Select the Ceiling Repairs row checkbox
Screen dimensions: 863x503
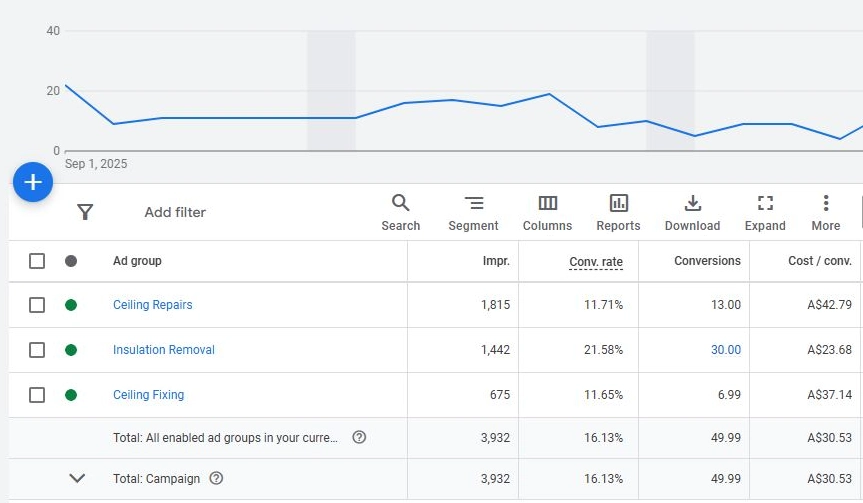(x=37, y=305)
